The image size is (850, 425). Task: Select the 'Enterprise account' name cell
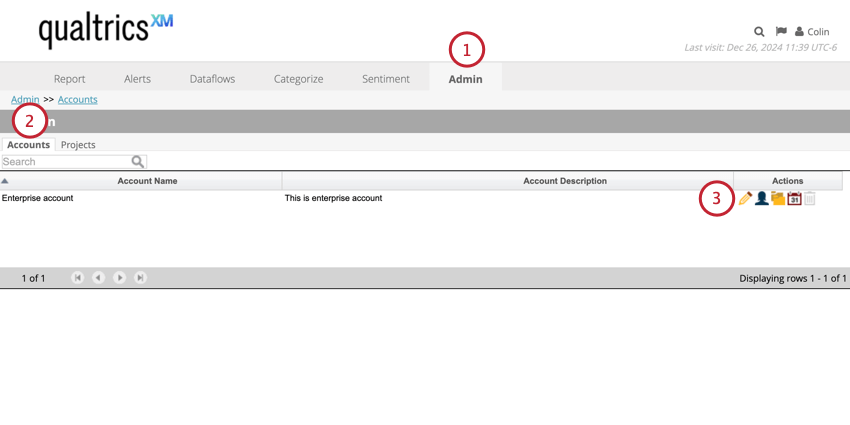point(37,198)
